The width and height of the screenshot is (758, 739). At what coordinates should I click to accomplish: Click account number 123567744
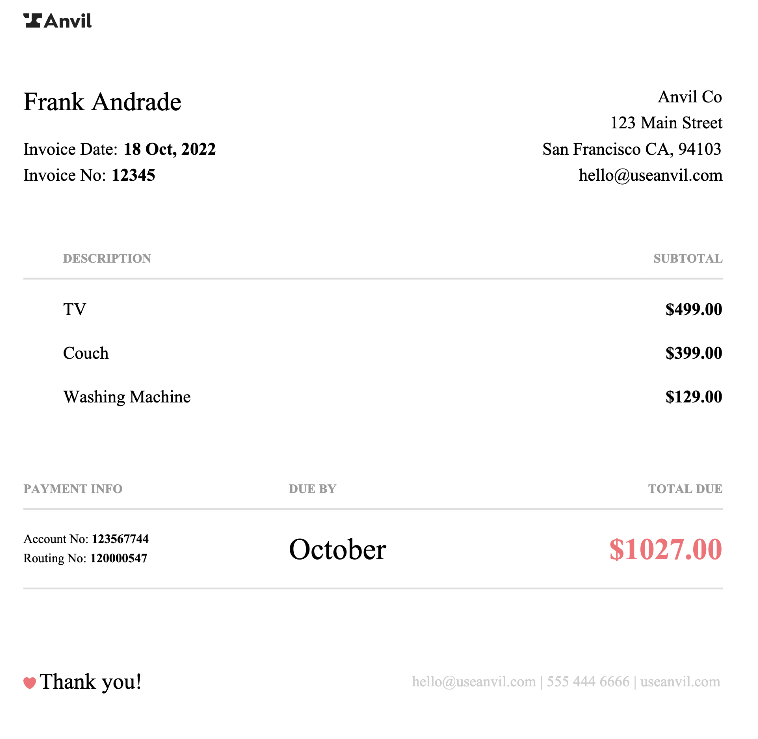click(x=120, y=539)
